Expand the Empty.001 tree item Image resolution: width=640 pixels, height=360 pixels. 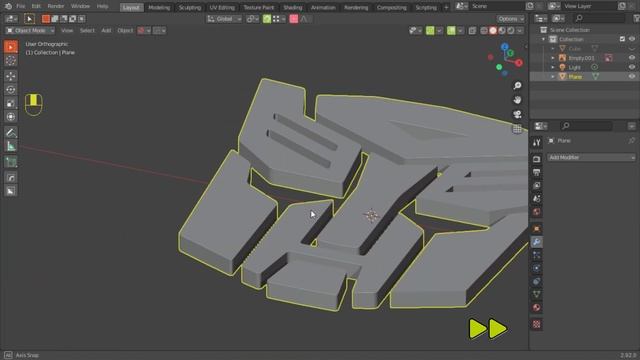553,58
